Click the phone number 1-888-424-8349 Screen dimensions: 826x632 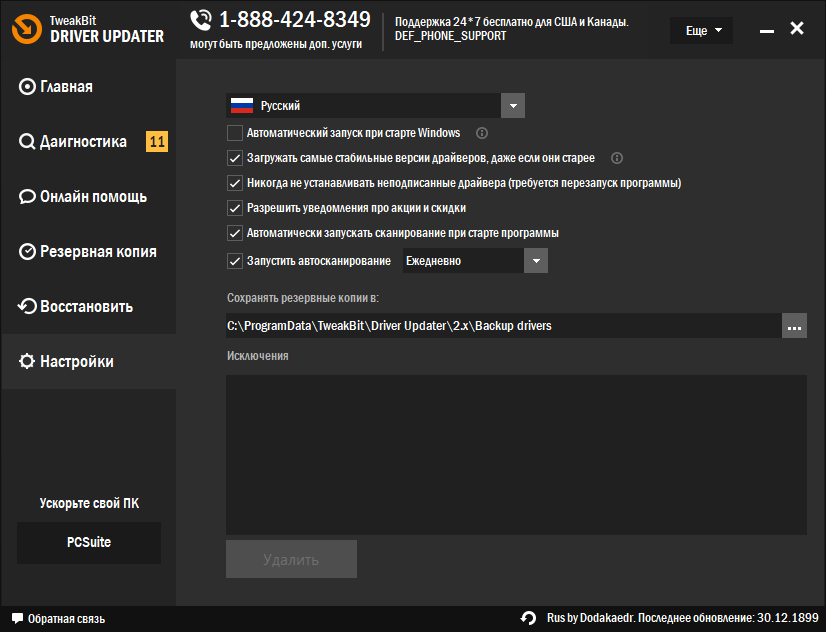point(294,19)
